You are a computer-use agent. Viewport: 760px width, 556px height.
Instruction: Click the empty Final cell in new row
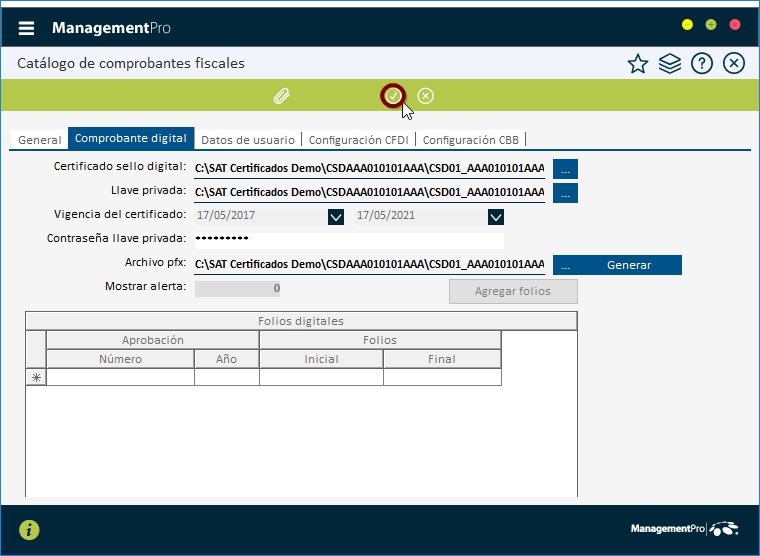tap(442, 377)
